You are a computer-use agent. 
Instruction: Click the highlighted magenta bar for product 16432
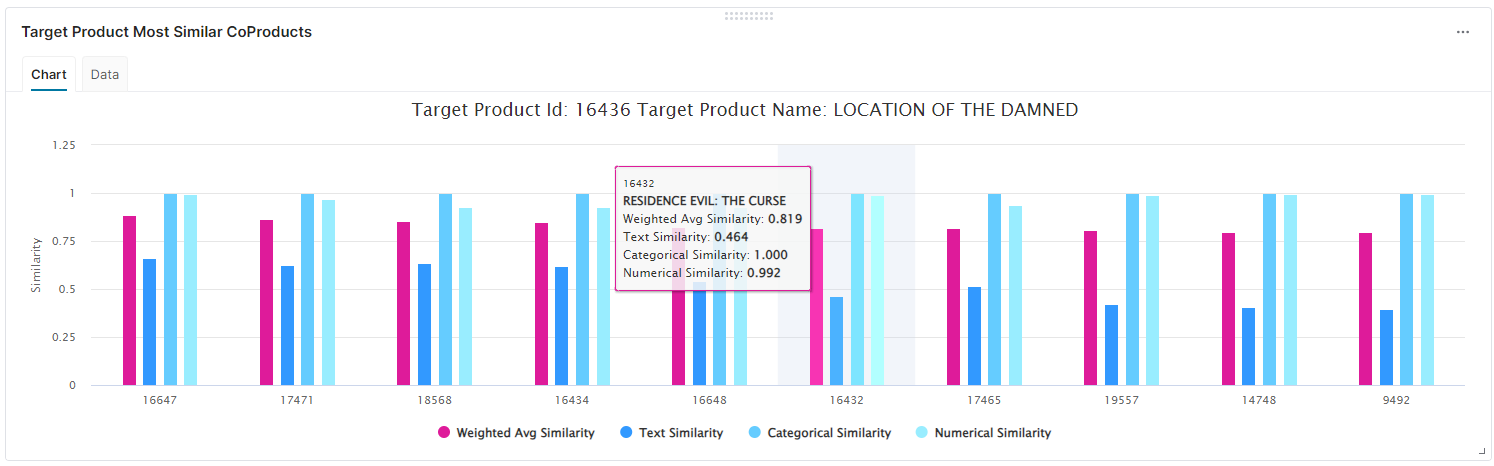click(x=816, y=307)
